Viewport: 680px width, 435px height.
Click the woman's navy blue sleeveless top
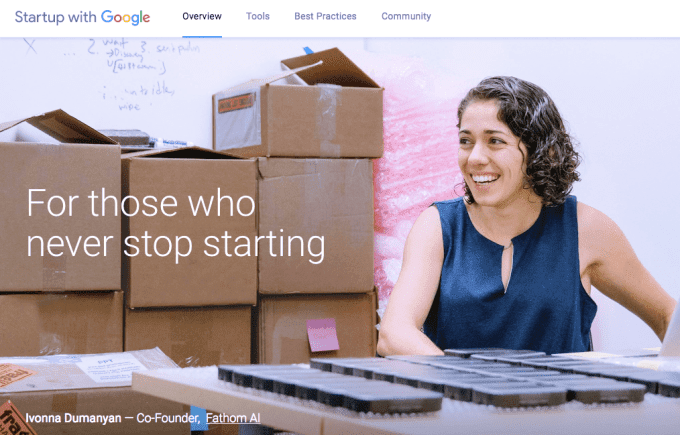coord(510,278)
